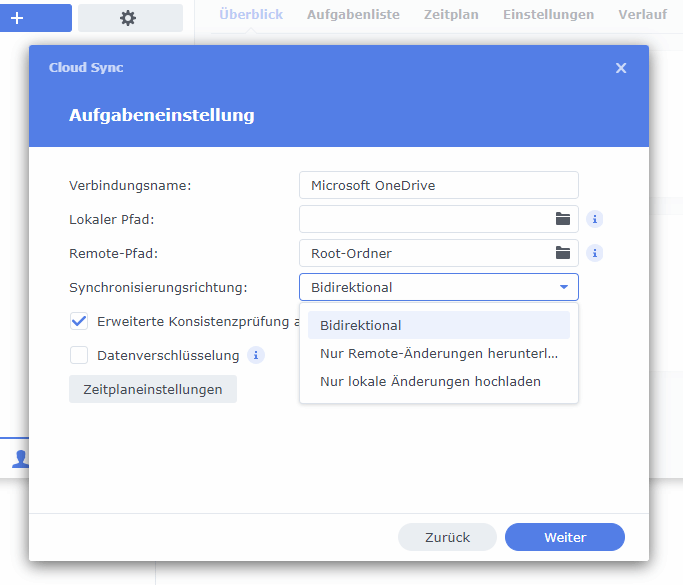683x585 pixels.
Task: Browse folder for Lokaler Pfad
Action: [563, 219]
